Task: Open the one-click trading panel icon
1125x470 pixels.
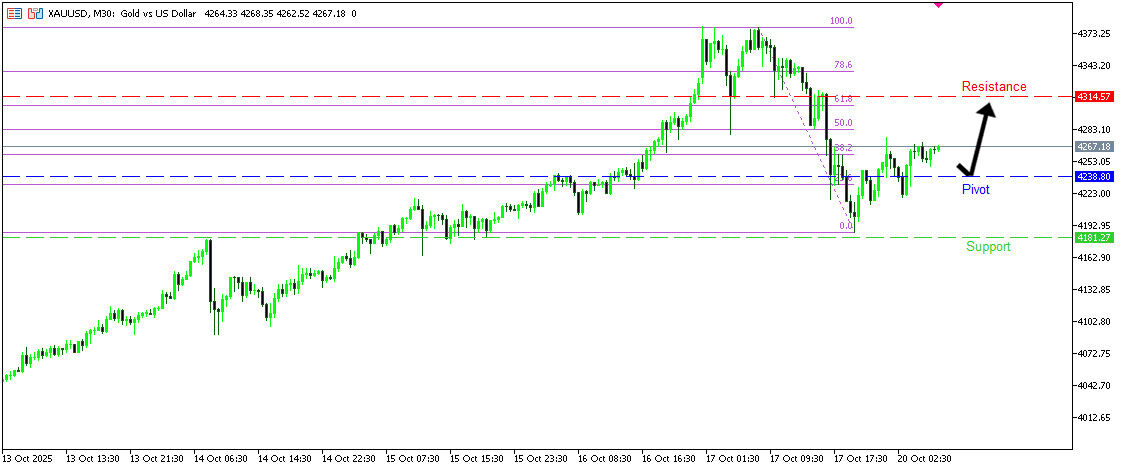Action: [36, 14]
